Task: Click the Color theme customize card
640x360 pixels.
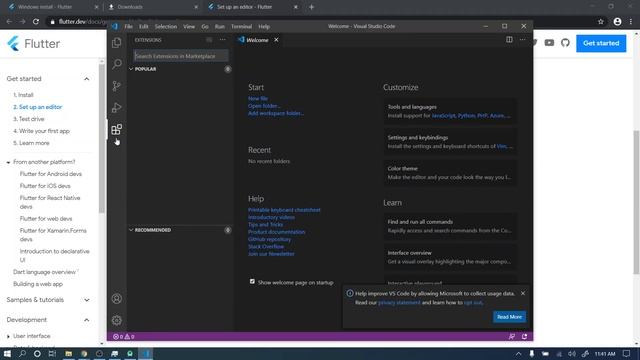Action: [450, 173]
